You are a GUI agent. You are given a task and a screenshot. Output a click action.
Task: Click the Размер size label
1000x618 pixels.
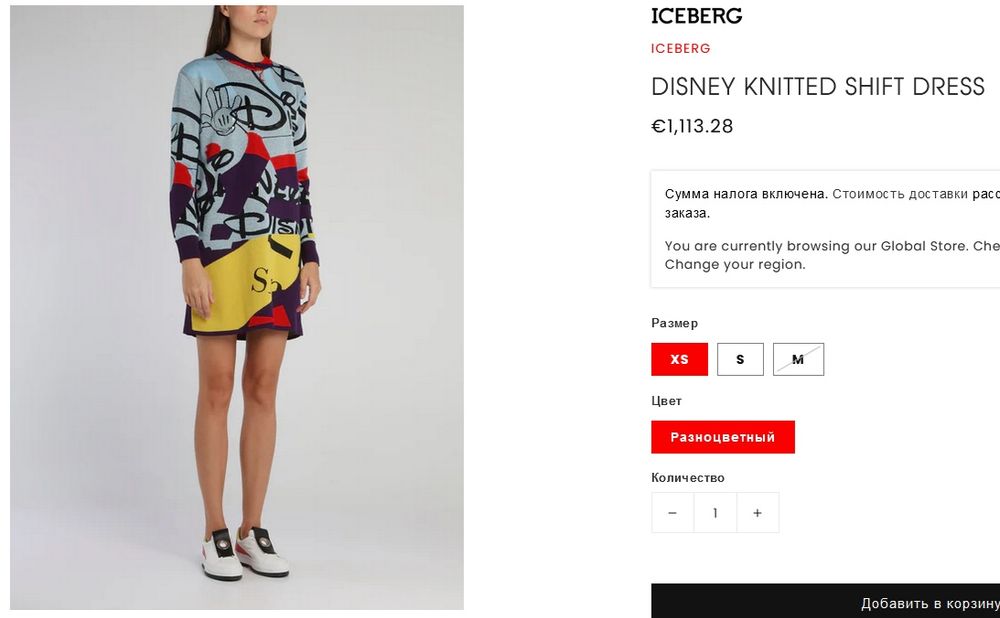click(674, 323)
